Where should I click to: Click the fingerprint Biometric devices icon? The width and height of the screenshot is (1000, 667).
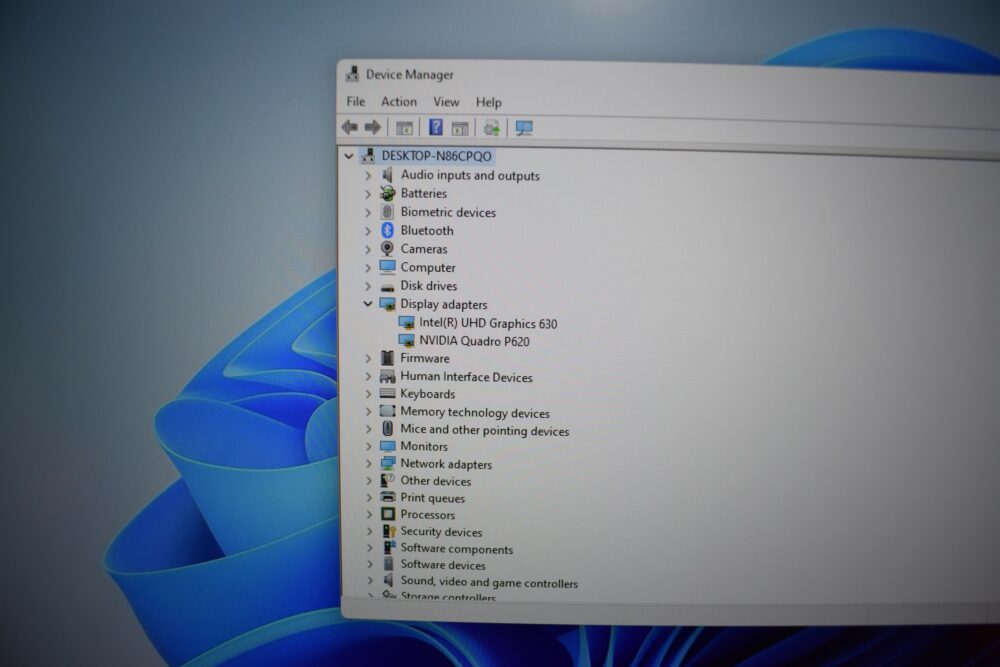(x=387, y=211)
